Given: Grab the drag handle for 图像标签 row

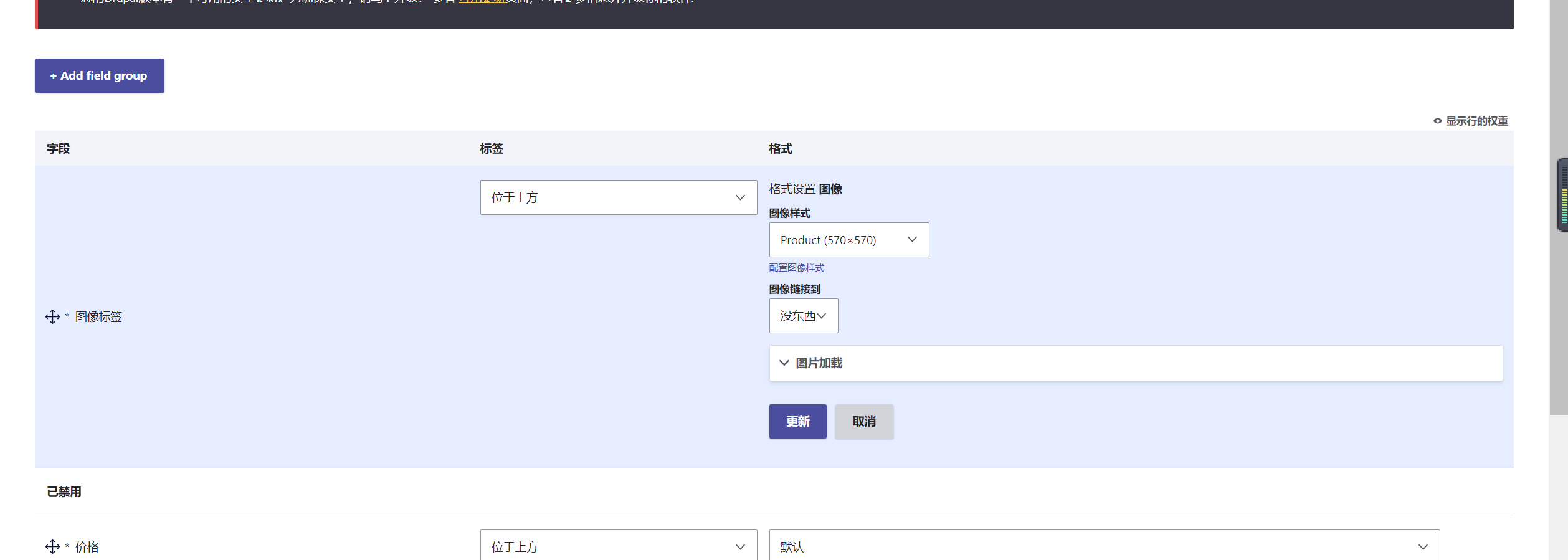Looking at the screenshot, I should click(53, 317).
